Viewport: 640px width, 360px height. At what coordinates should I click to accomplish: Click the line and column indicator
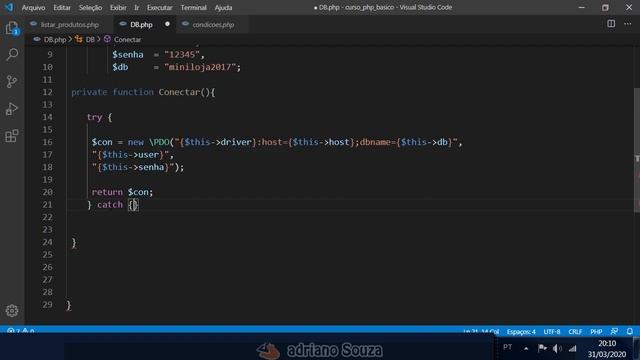[481, 331]
